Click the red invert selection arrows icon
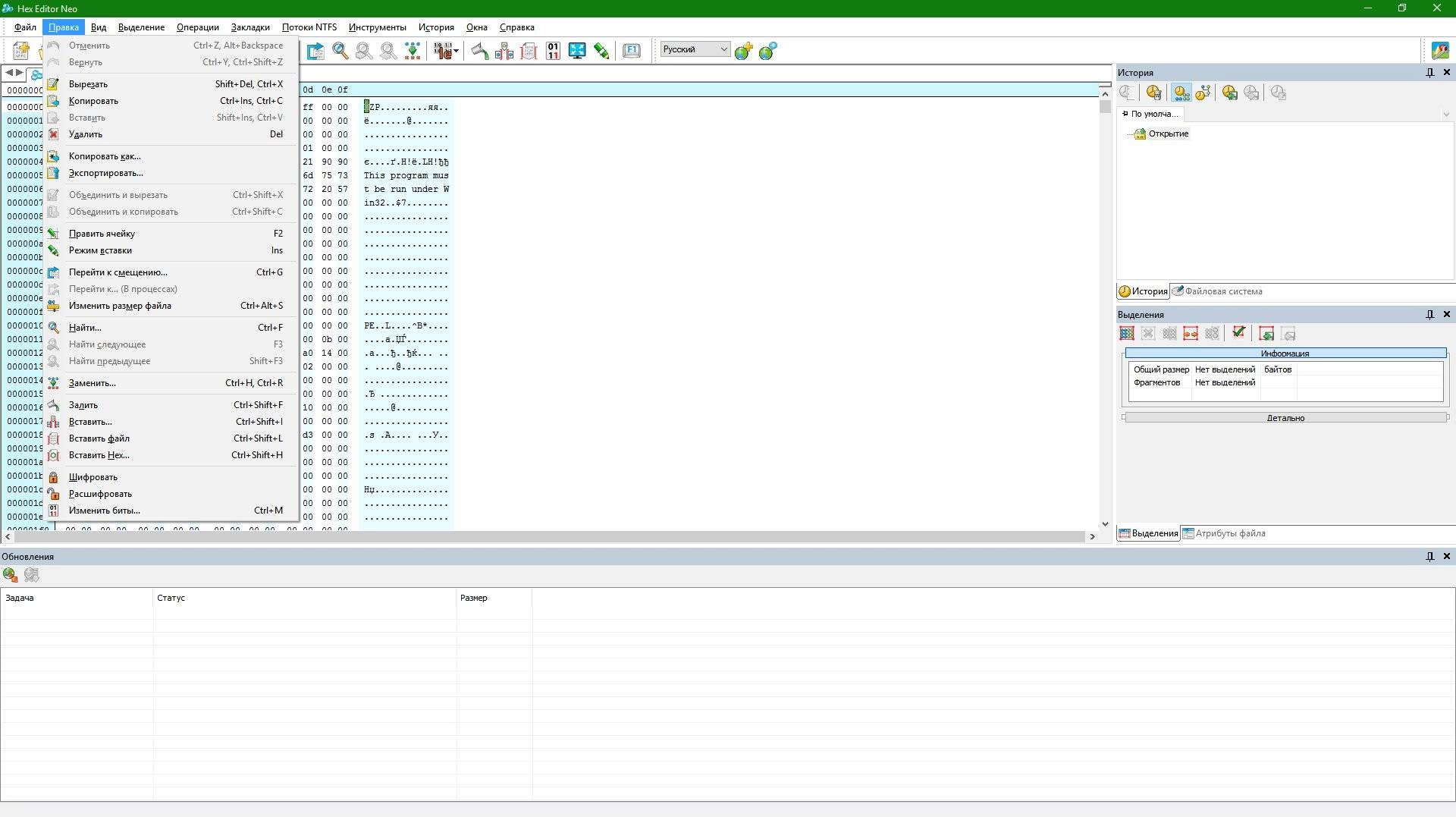This screenshot has height=817, width=1456. [1191, 333]
